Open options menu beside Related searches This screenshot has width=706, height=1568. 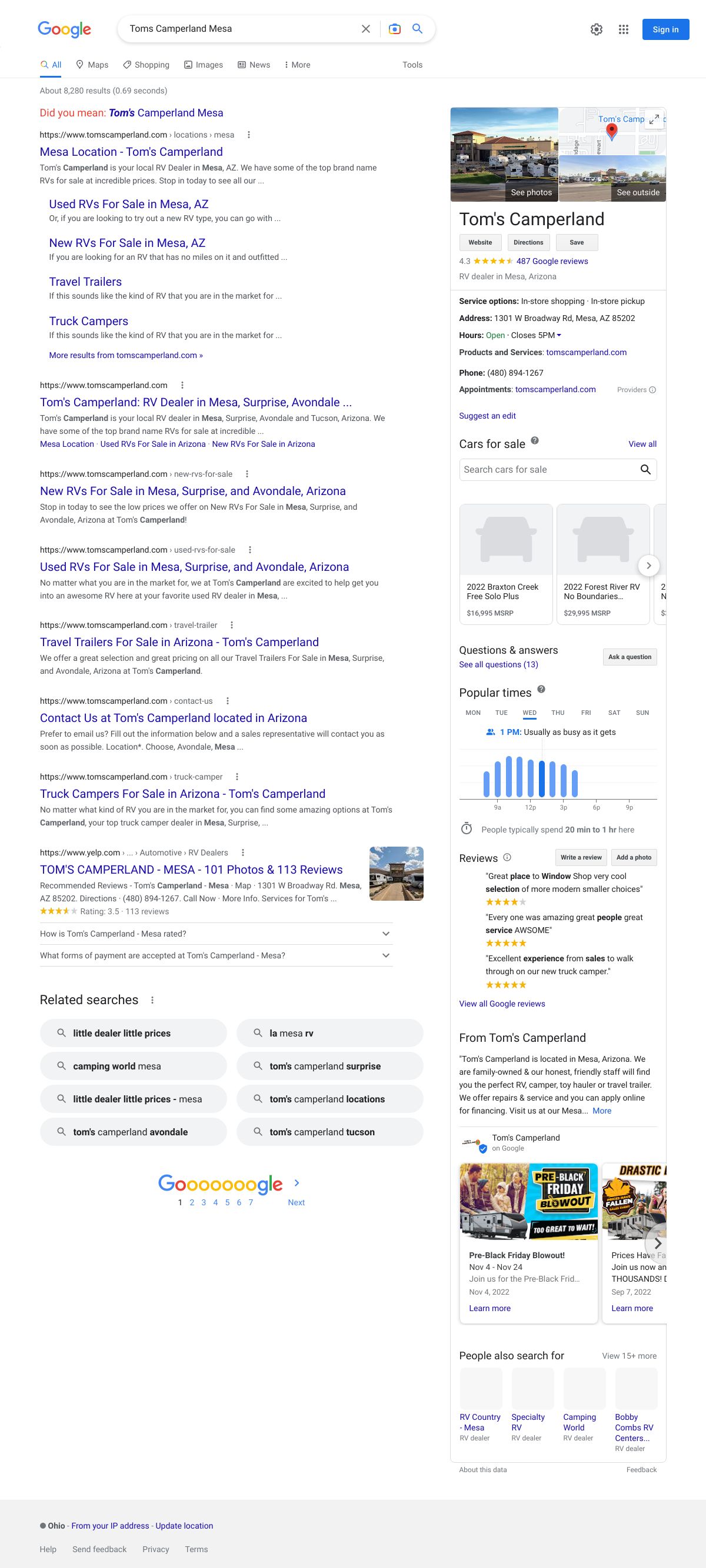click(x=152, y=1000)
